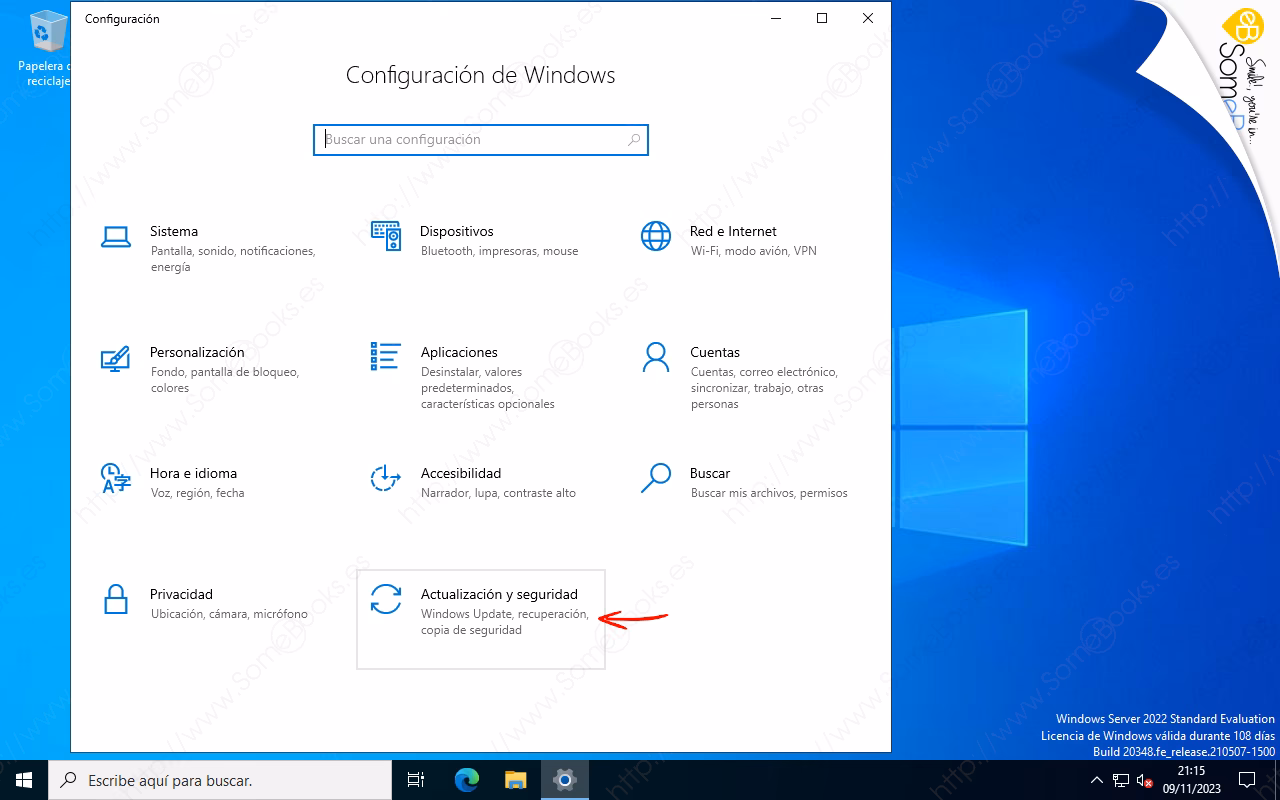Open Microsoft Edge from the taskbar
Image resolution: width=1280 pixels, height=800 pixels.
[x=465, y=780]
